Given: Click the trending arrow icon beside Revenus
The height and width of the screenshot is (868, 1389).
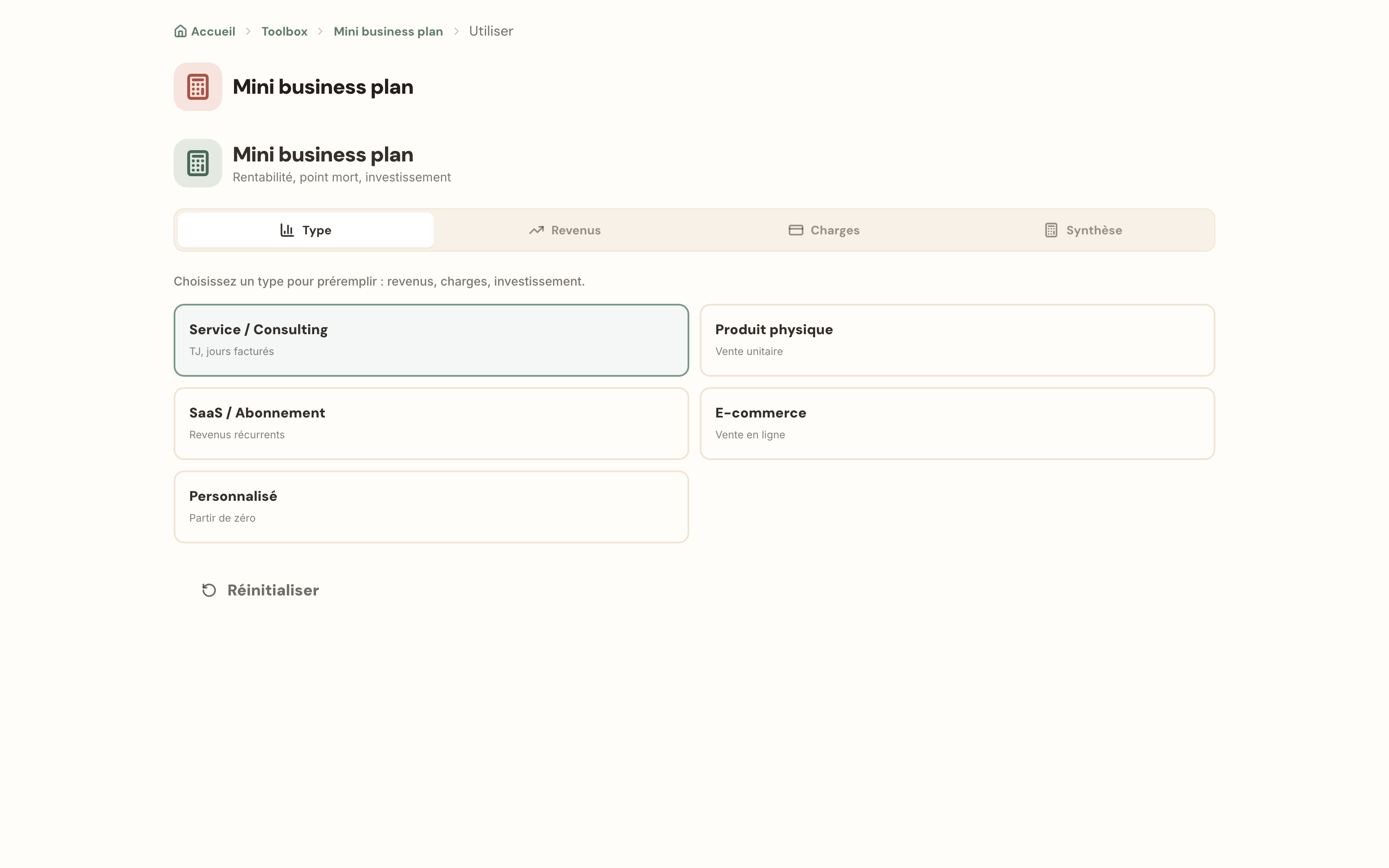Looking at the screenshot, I should [x=536, y=230].
